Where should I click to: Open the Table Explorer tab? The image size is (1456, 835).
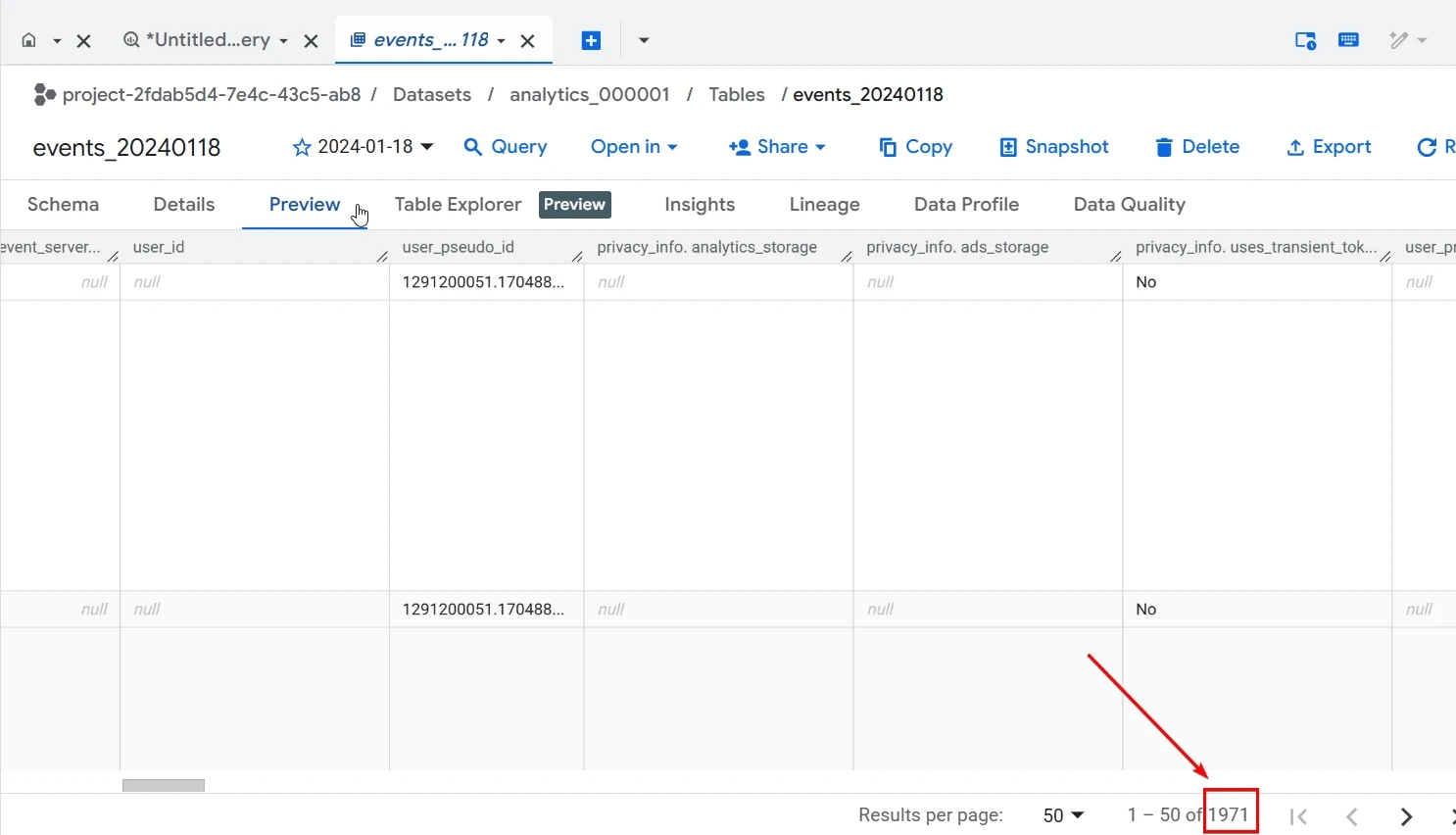[x=459, y=205]
